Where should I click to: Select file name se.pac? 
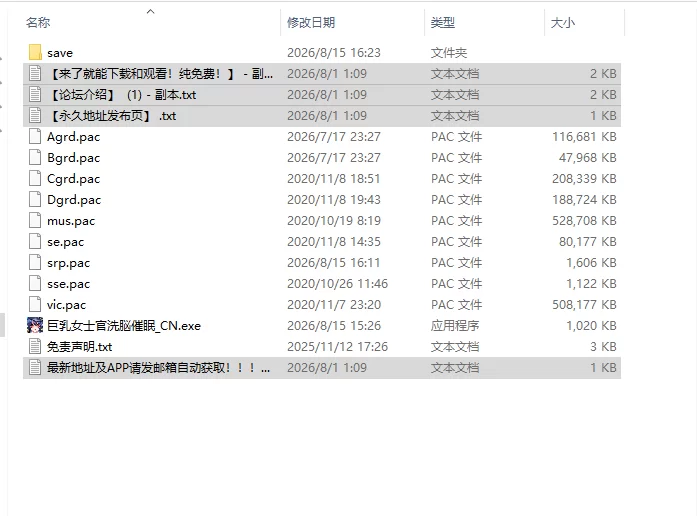click(x=65, y=242)
